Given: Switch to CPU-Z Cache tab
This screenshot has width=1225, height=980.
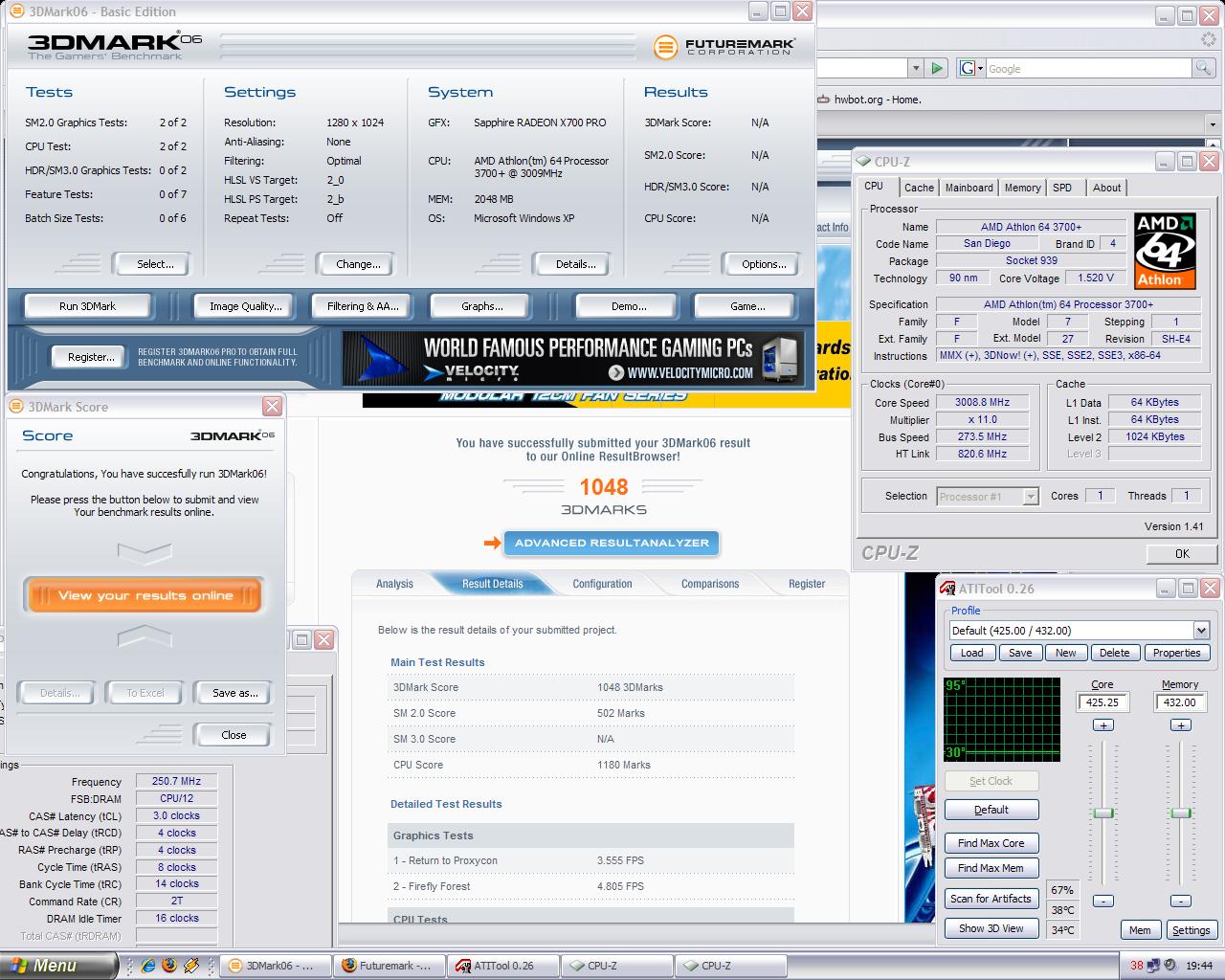Looking at the screenshot, I should 919,188.
